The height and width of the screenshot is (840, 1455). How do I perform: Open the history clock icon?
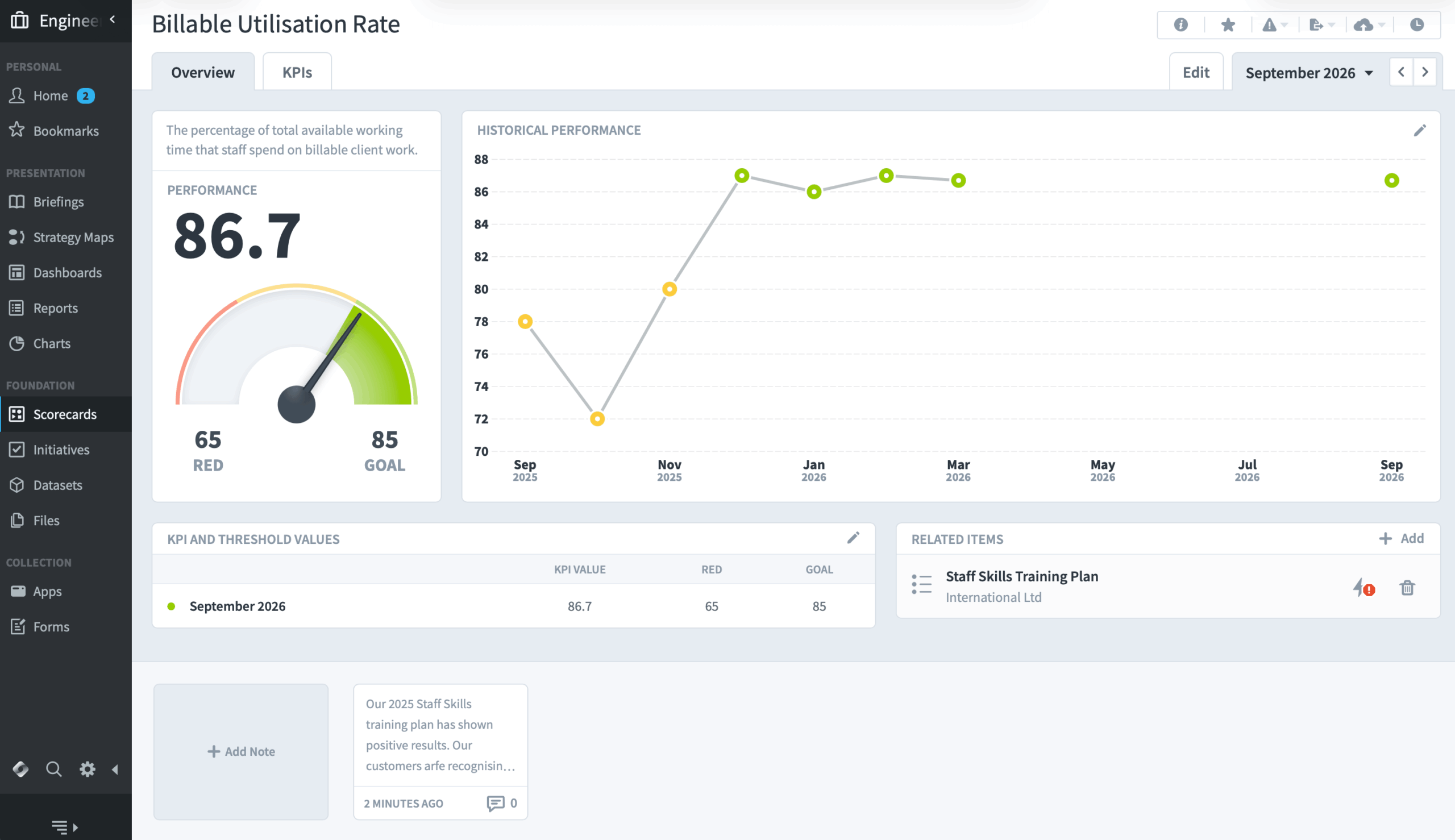(x=1416, y=25)
